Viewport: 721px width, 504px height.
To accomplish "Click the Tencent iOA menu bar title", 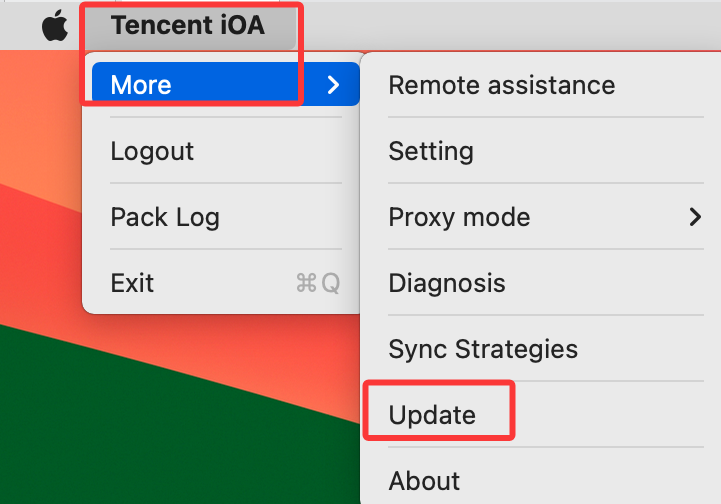I will point(188,25).
